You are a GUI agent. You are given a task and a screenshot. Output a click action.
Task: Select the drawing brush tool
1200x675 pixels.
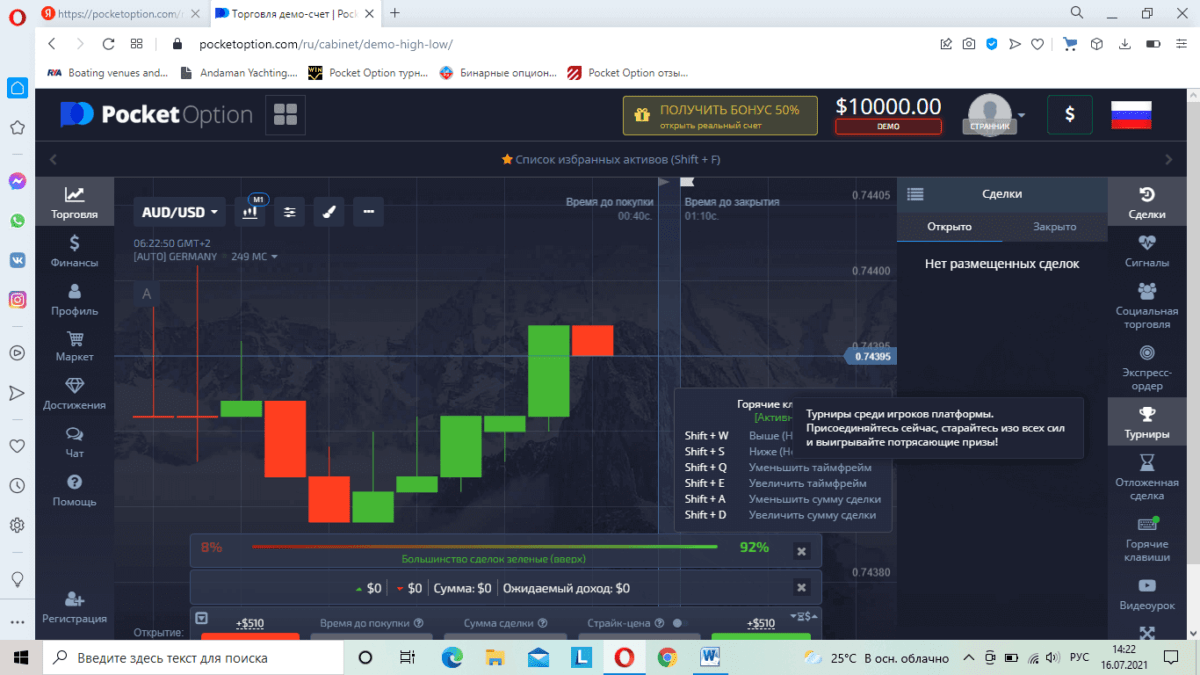pyautogui.click(x=329, y=212)
